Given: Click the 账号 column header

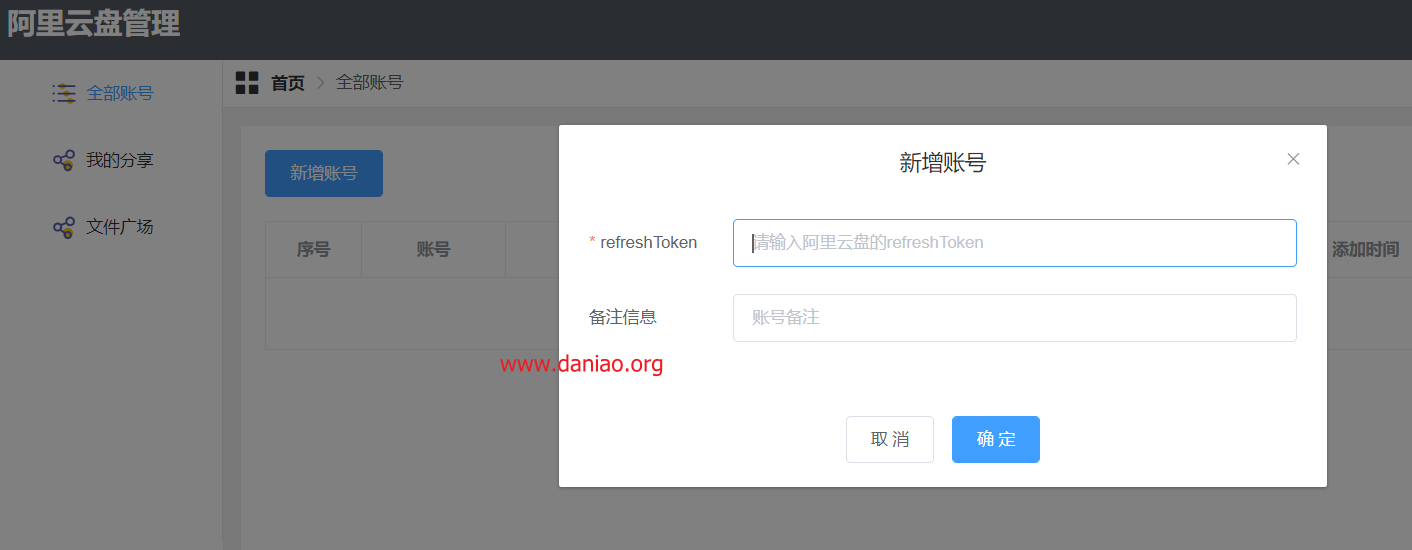Looking at the screenshot, I should coord(433,249).
